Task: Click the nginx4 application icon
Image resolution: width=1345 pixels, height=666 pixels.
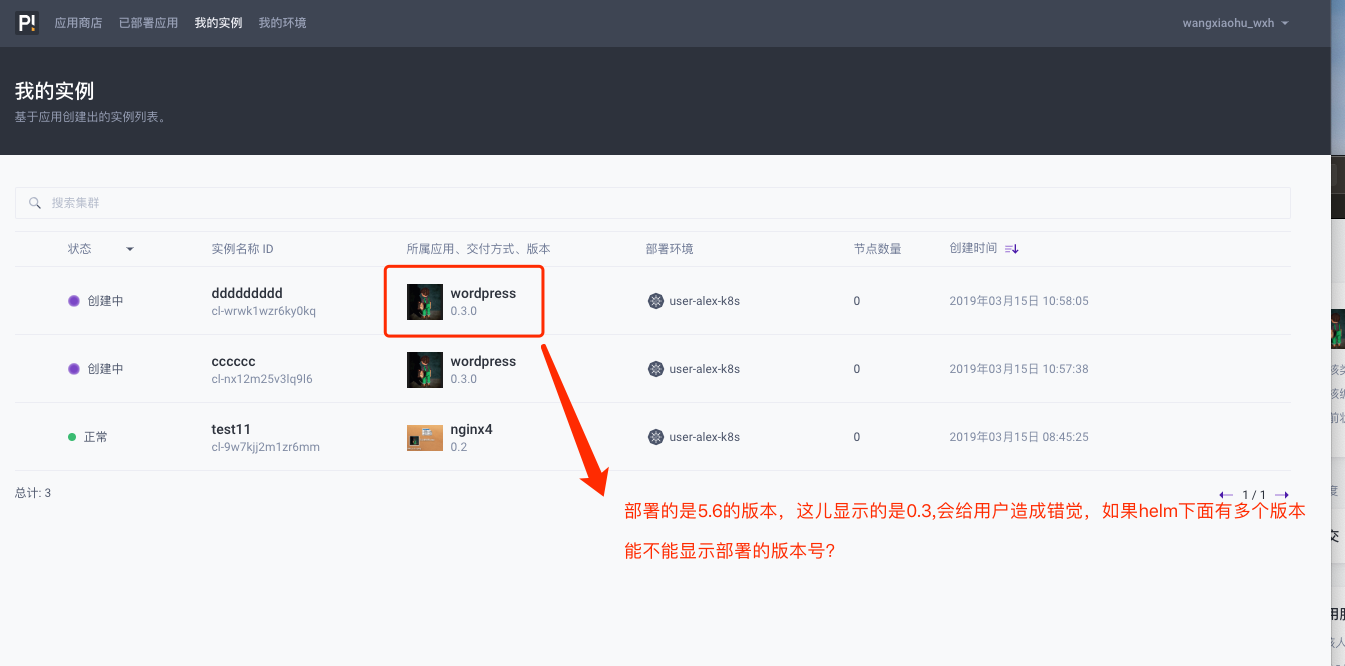Action: coord(424,437)
